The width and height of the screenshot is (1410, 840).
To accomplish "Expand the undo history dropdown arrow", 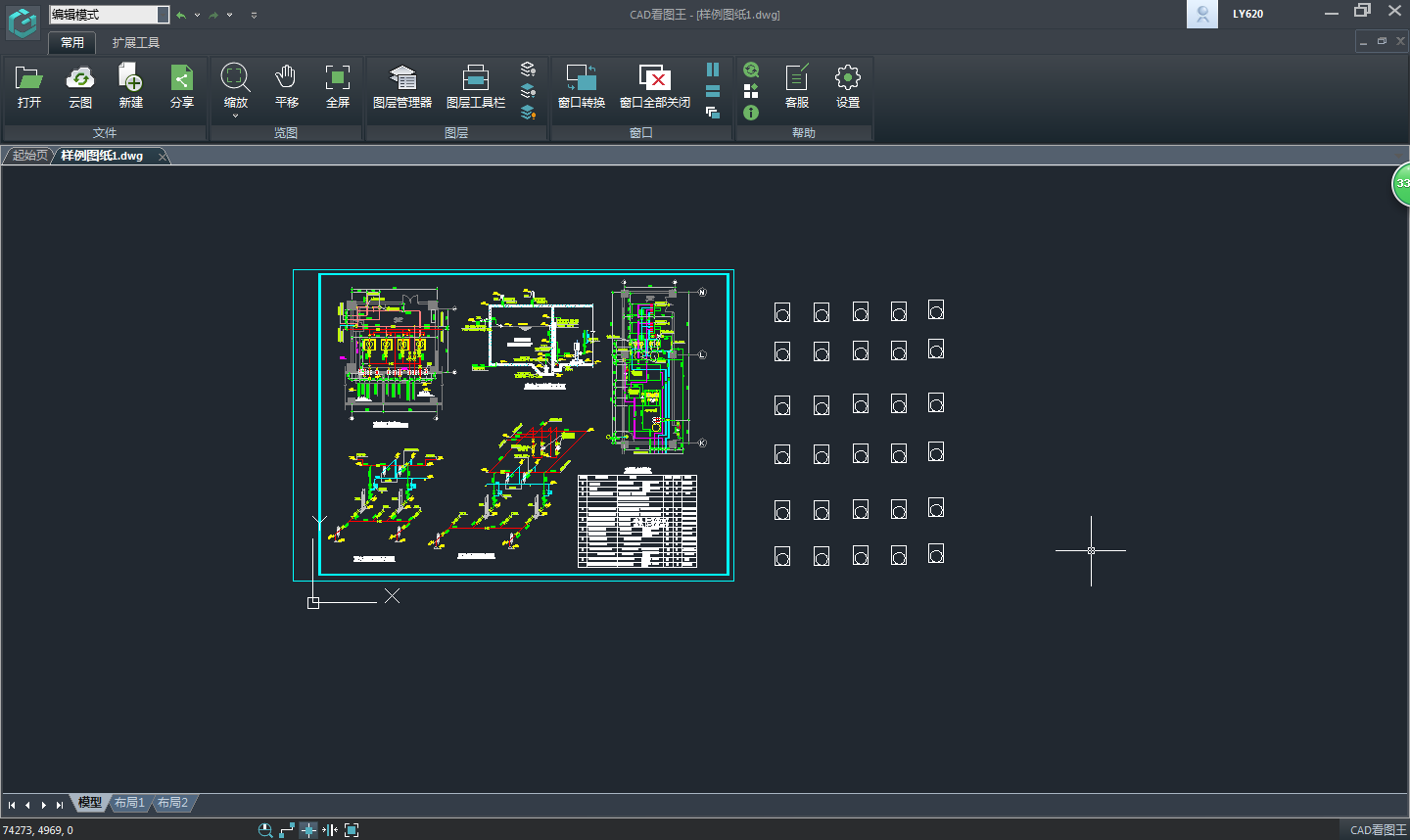I will tap(197, 15).
